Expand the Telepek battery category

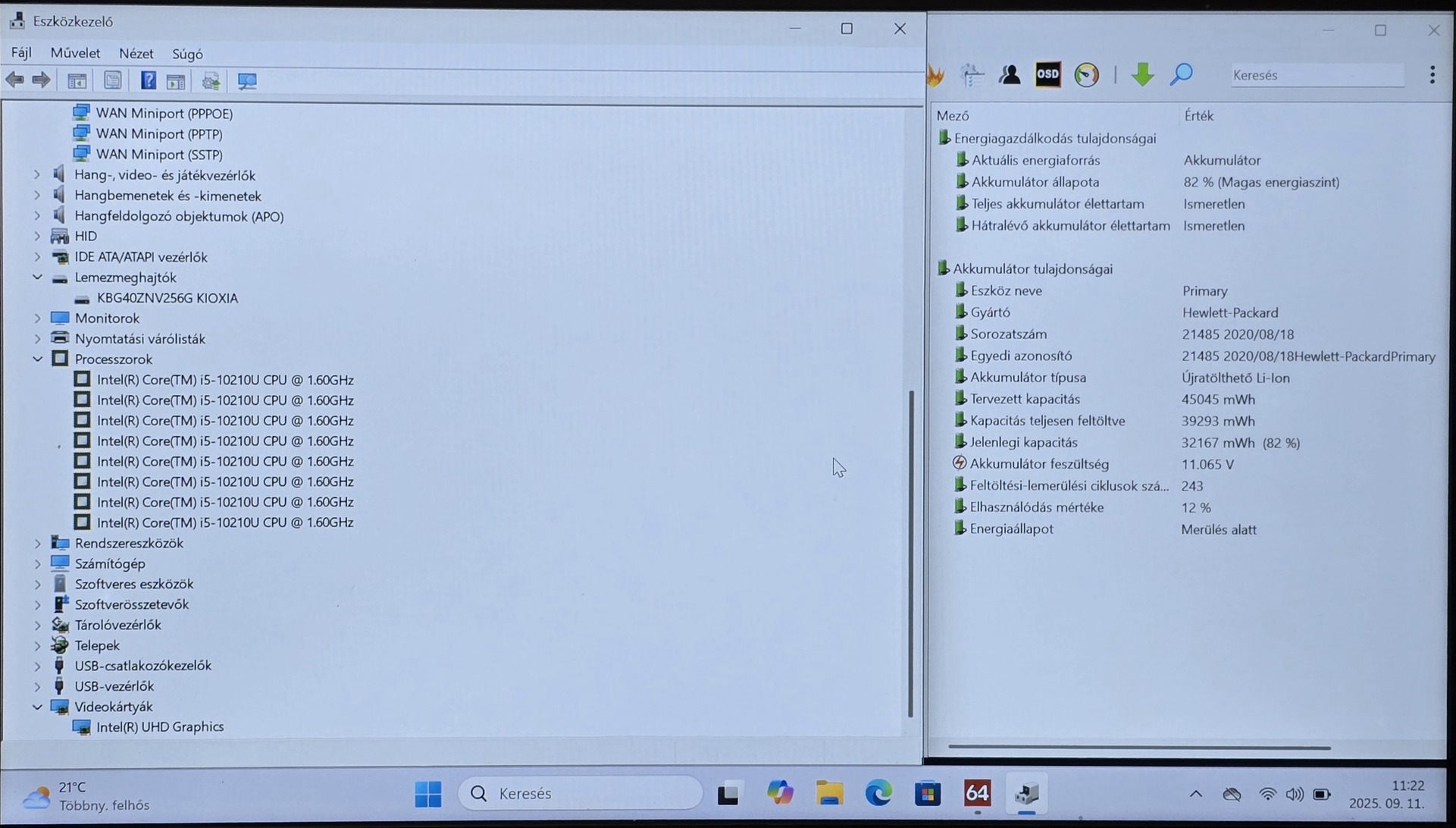37,645
